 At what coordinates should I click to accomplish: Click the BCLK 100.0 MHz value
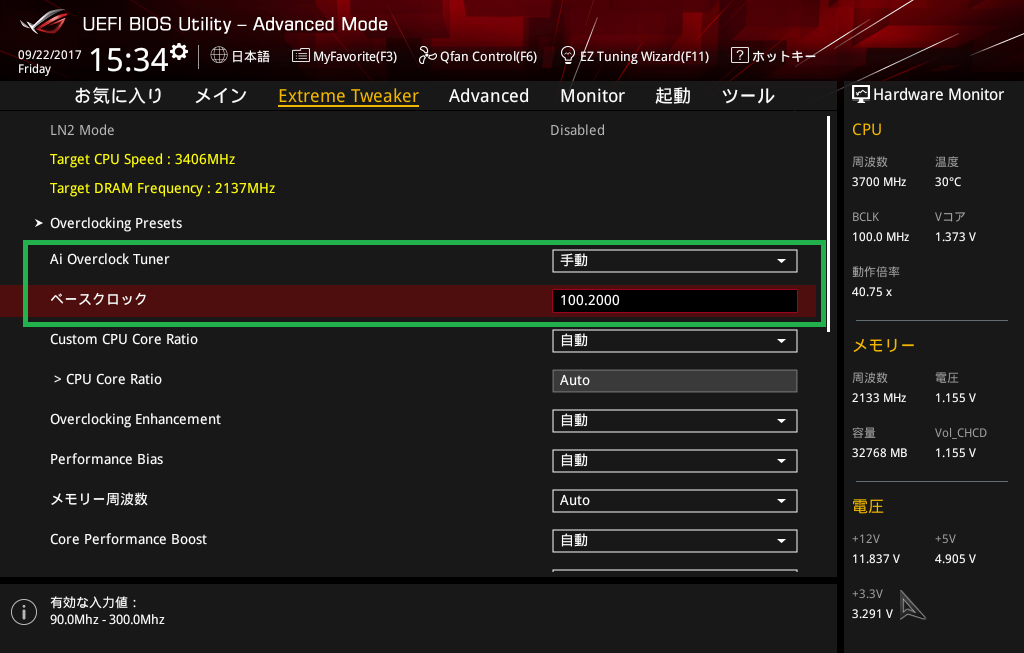[880, 237]
